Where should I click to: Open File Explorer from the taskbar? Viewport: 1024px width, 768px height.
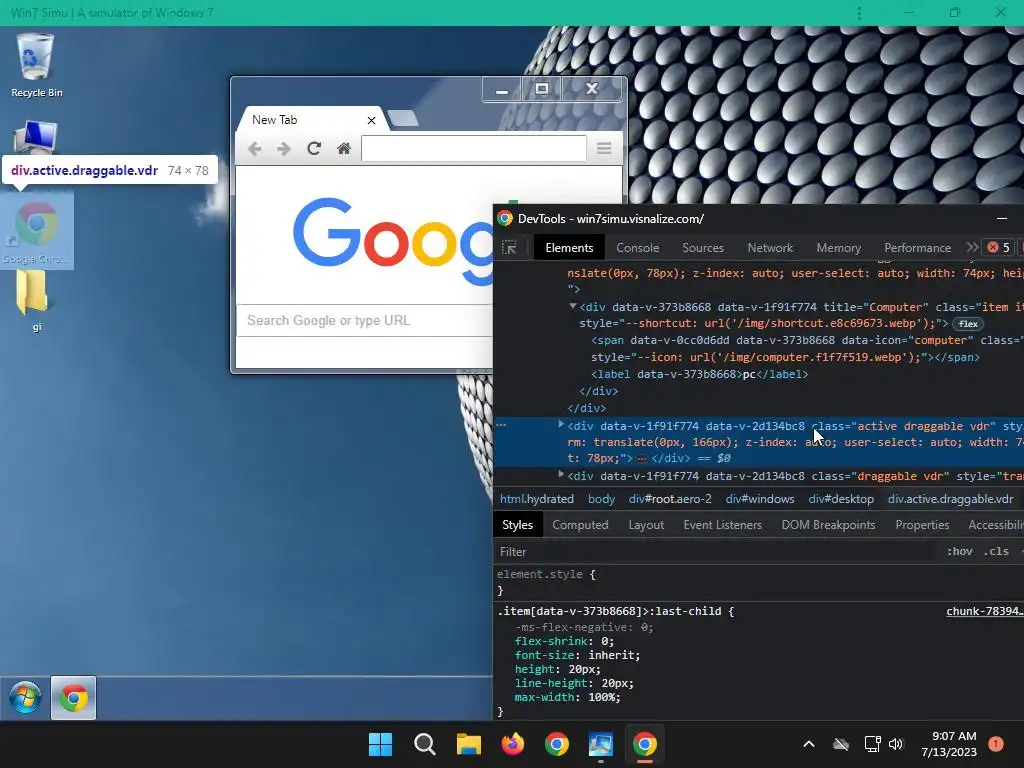click(x=468, y=744)
